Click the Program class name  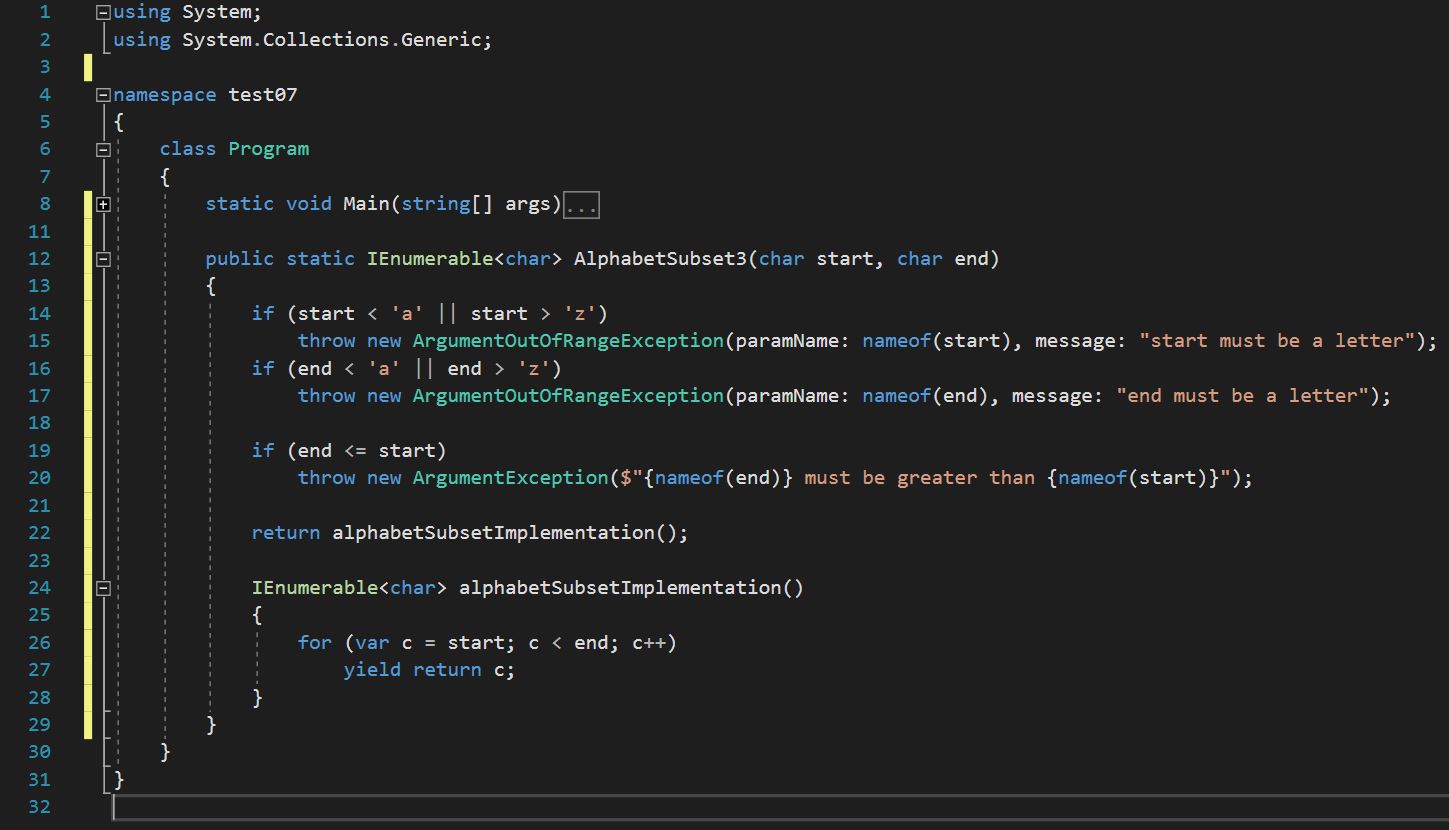click(268, 149)
